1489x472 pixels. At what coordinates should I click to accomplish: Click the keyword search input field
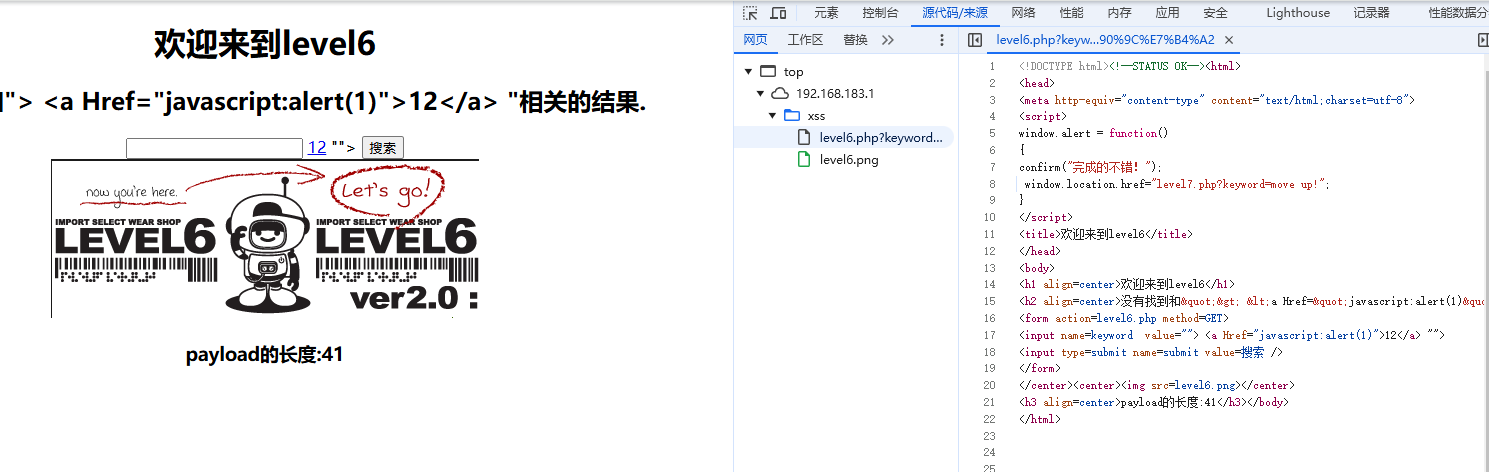(x=214, y=148)
